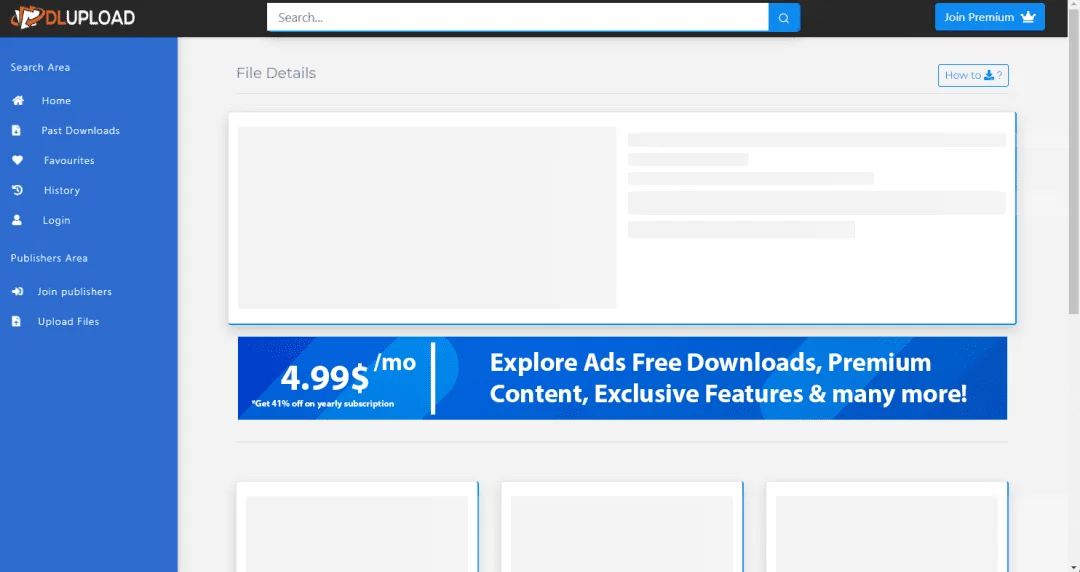This screenshot has height=572, width=1080.
Task: Click the History clock icon
Action: pos(17,190)
